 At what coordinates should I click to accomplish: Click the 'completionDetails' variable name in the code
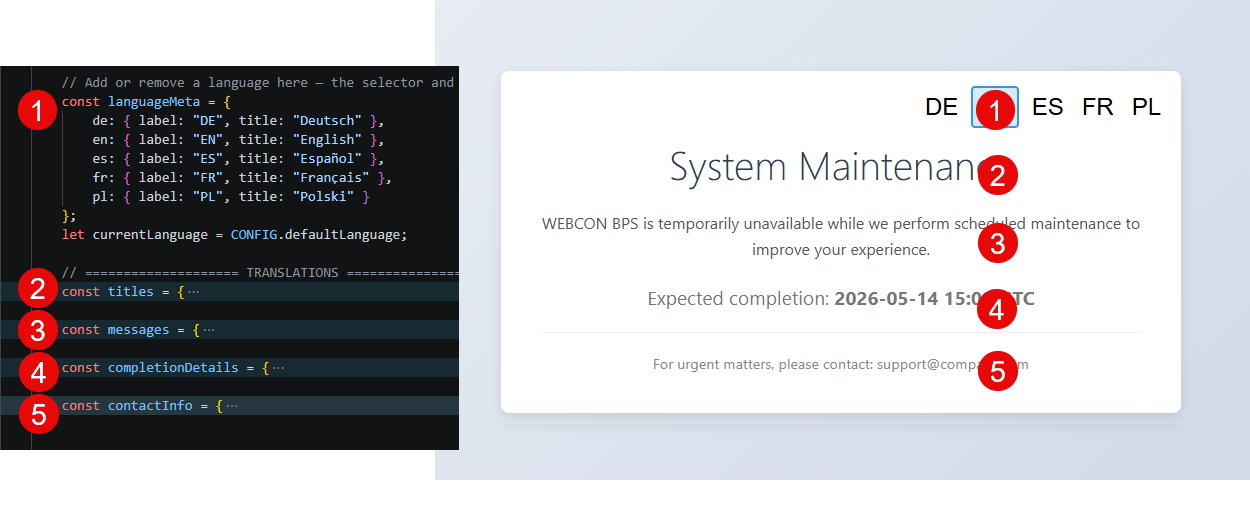(x=173, y=368)
